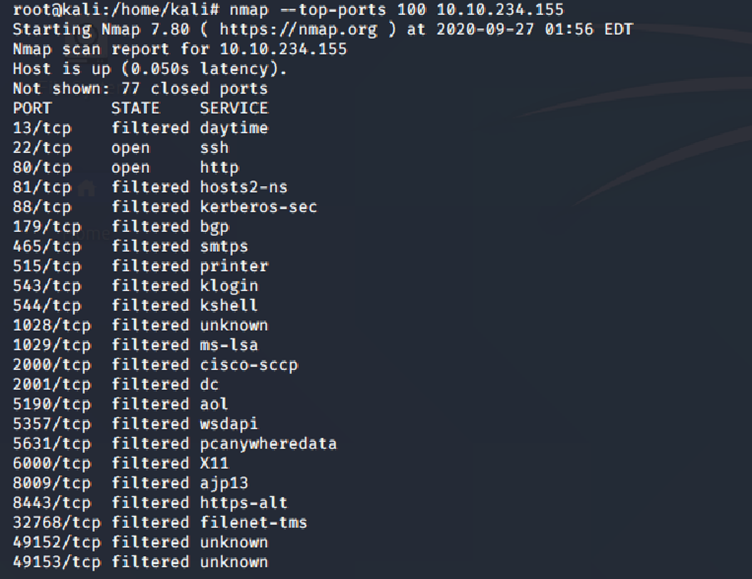Image resolution: width=752 pixels, height=579 pixels.
Task: Click the http service name
Action: tap(219, 167)
